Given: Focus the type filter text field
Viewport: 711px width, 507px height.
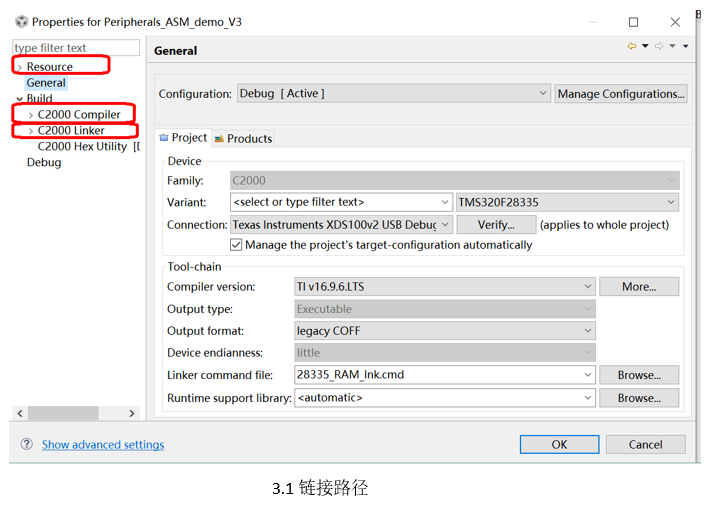Looking at the screenshot, I should coord(76,48).
